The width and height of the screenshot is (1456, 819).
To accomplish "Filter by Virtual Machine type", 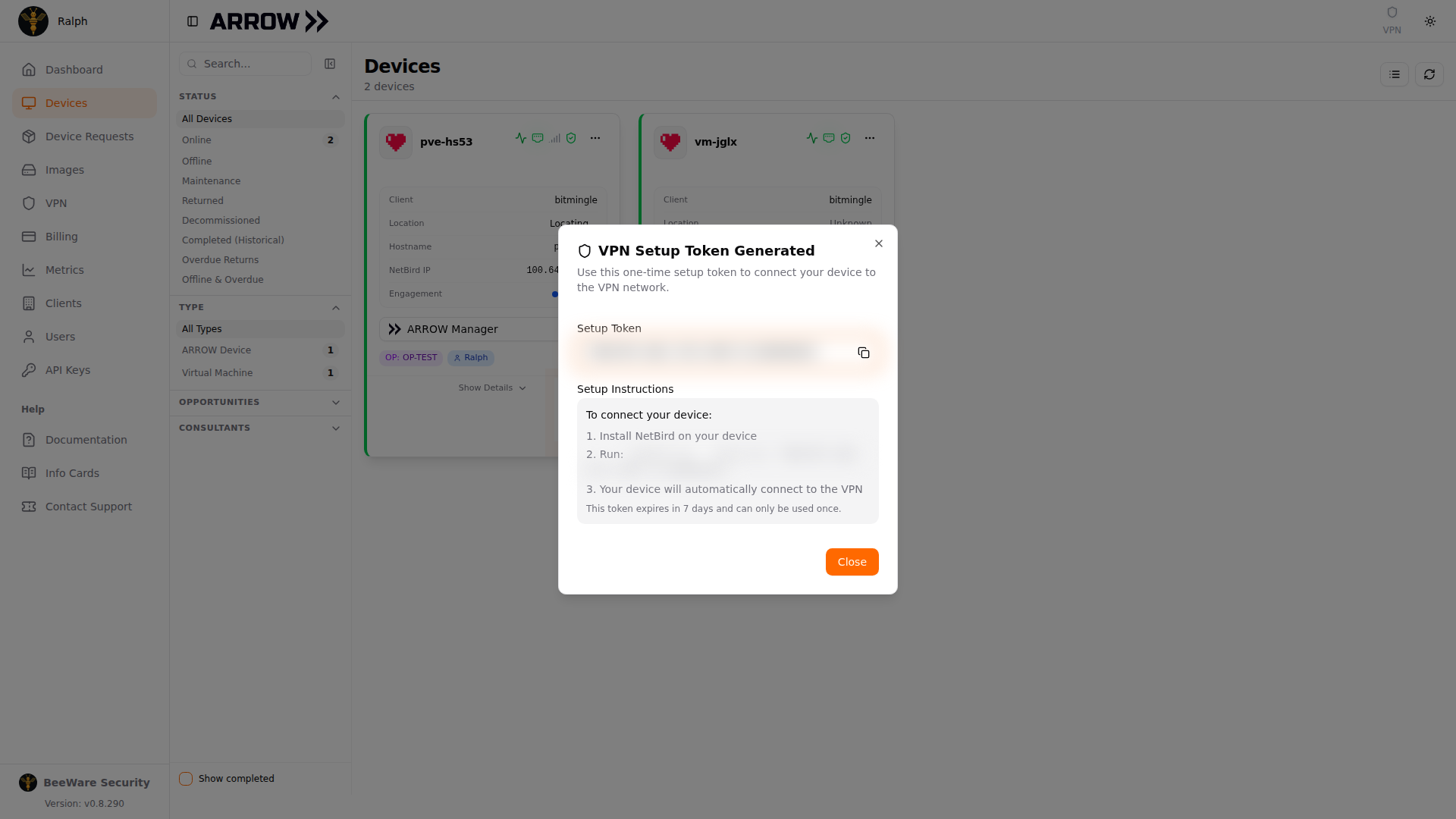I will pyautogui.click(x=260, y=373).
